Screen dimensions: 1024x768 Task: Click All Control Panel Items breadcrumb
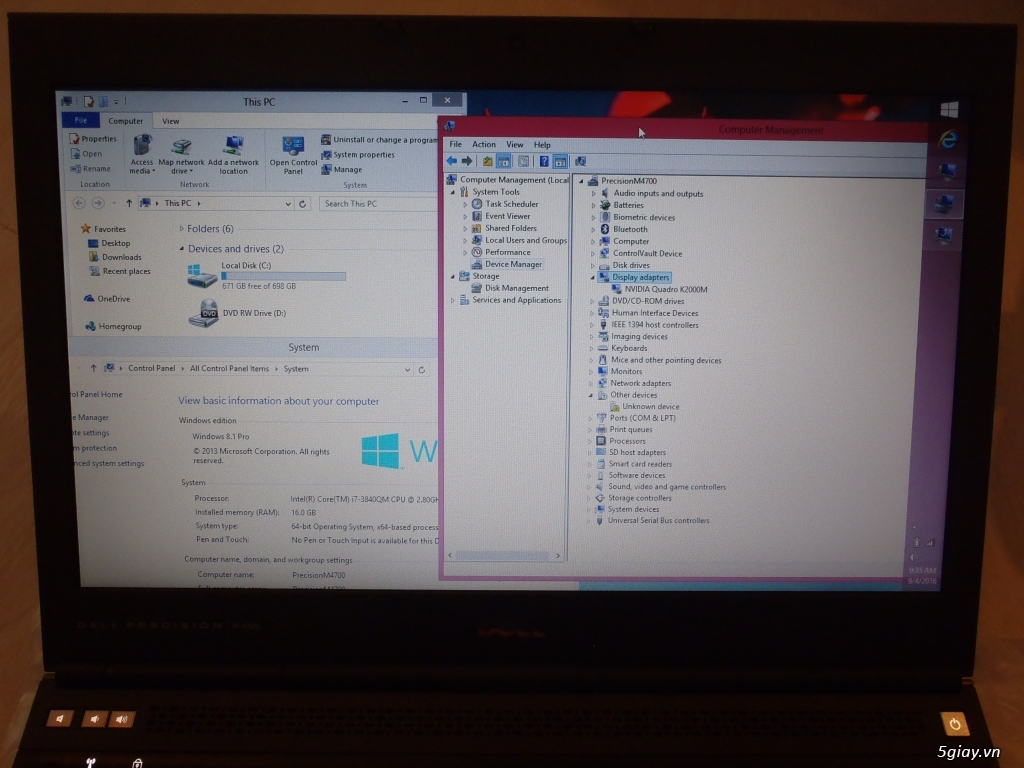[x=229, y=369]
